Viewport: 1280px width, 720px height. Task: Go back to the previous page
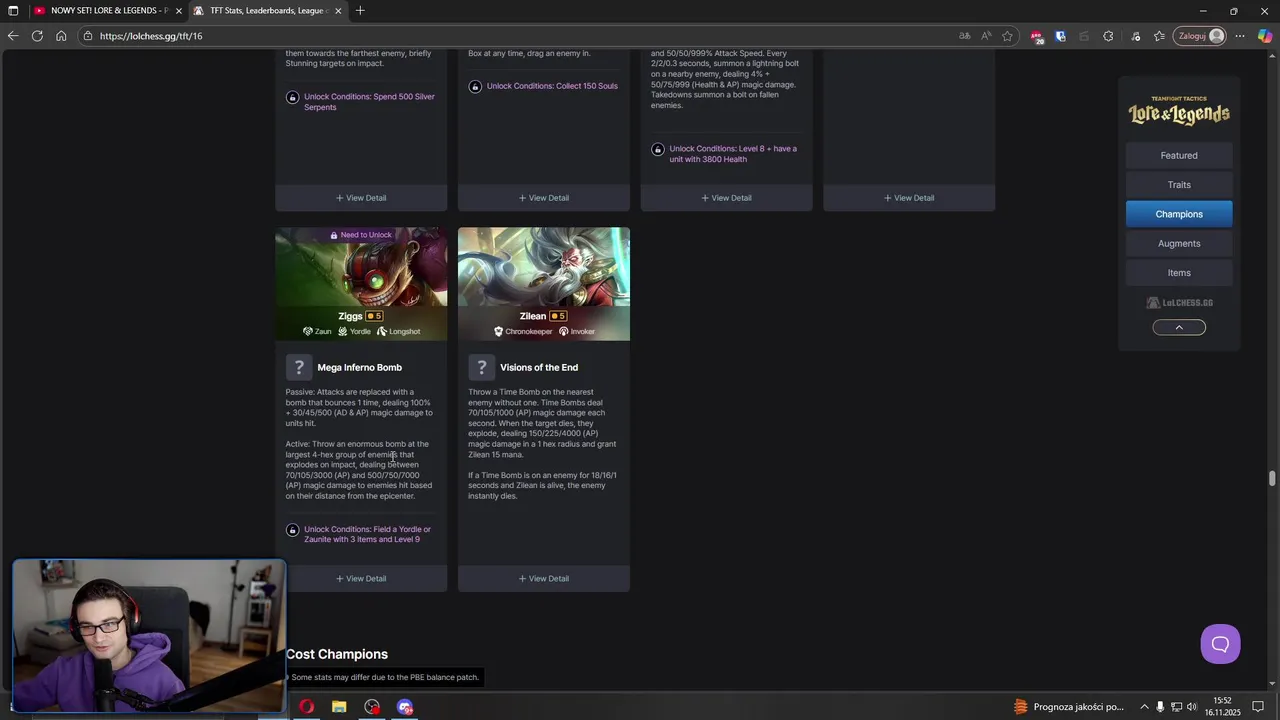click(x=13, y=36)
